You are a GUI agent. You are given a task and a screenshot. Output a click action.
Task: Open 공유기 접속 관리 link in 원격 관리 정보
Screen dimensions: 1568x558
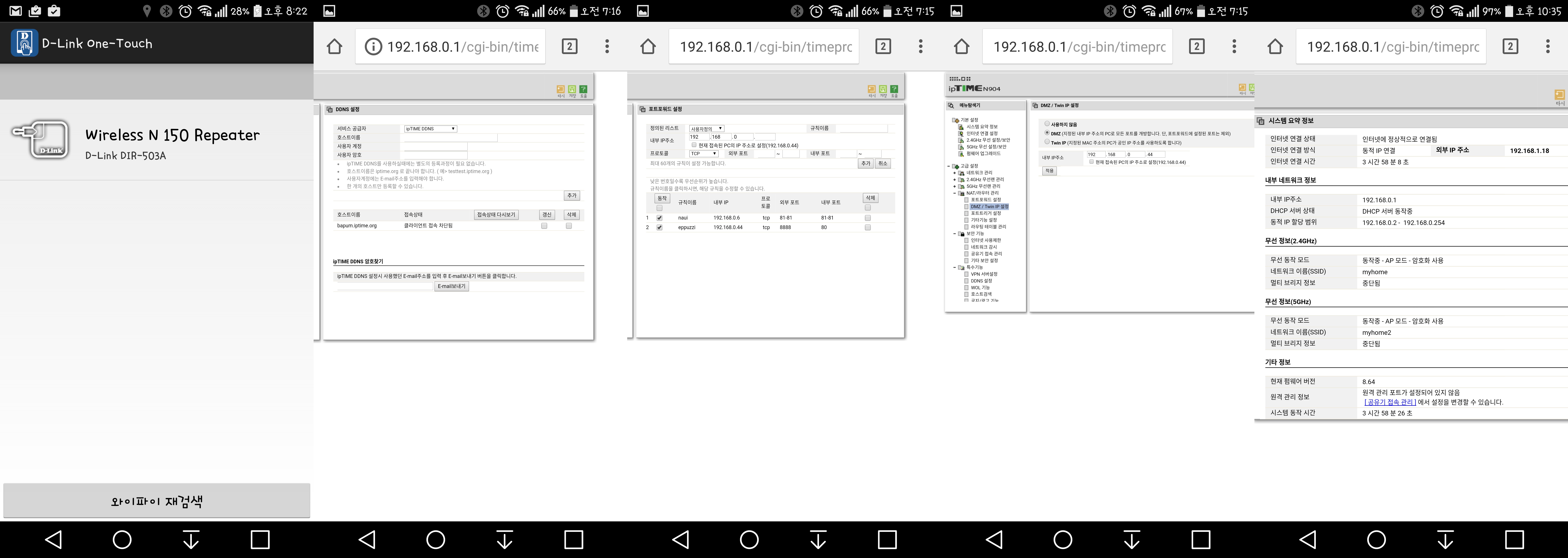tap(1390, 402)
